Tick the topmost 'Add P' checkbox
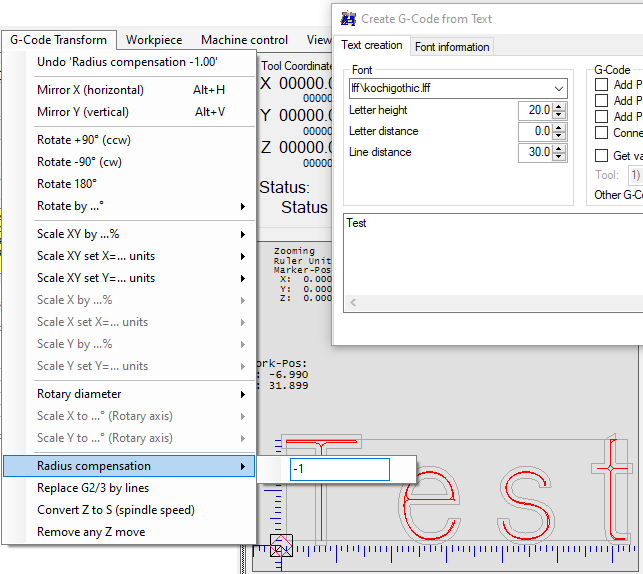 point(602,85)
